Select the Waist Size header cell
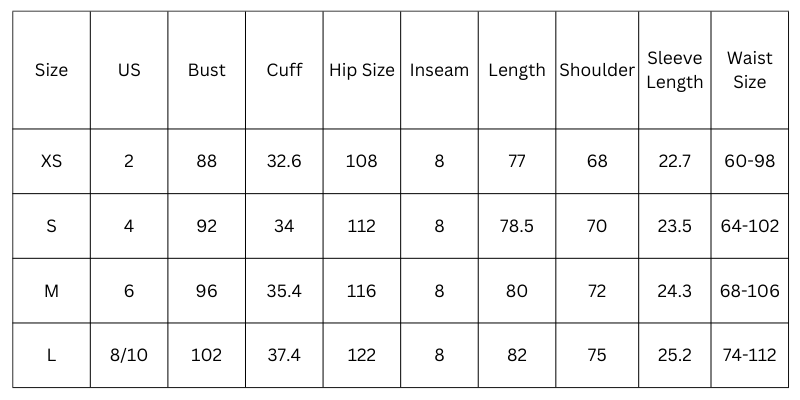This screenshot has height=400, width=800. 749,70
